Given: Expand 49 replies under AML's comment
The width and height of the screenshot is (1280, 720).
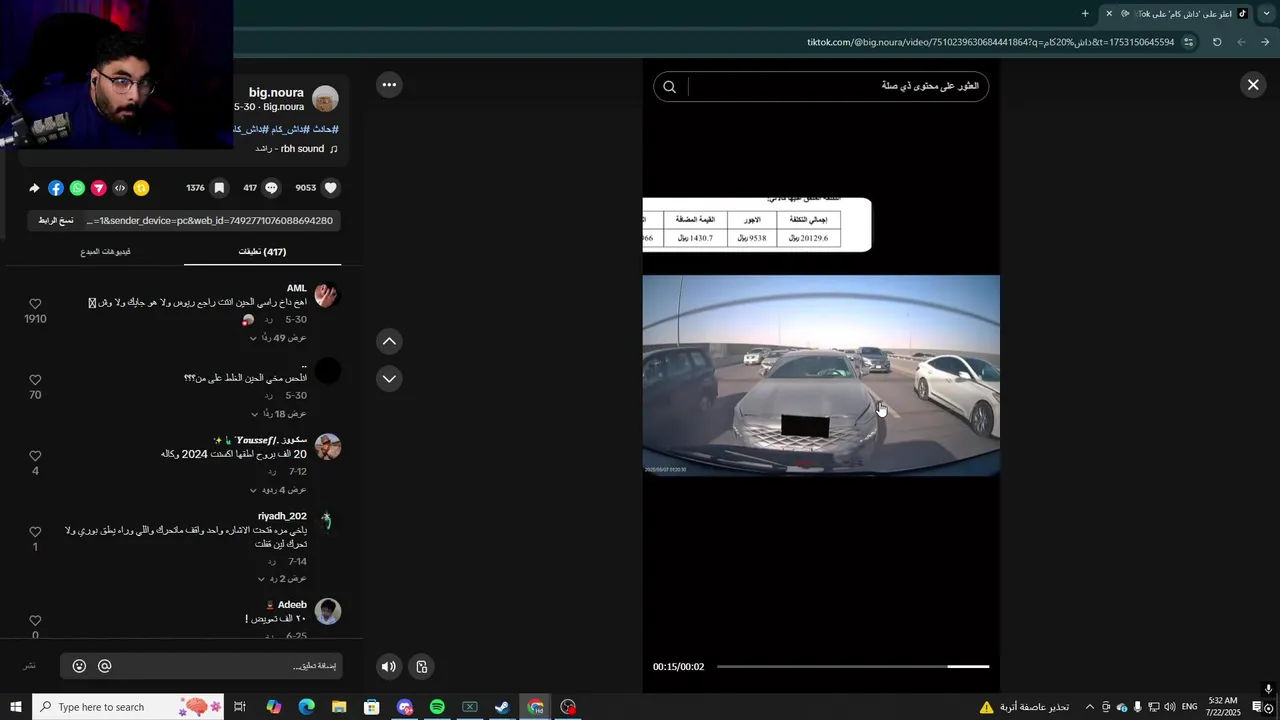Looking at the screenshot, I should click(278, 338).
